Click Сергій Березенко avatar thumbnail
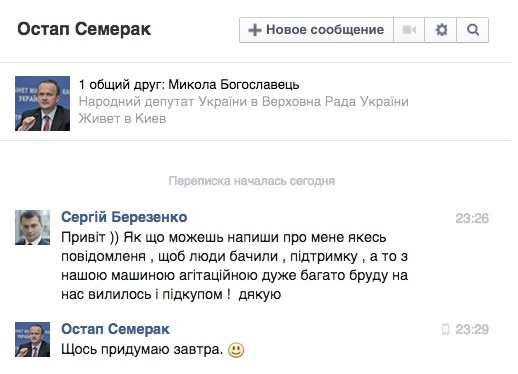This screenshot has width=518, height=374. 32,227
